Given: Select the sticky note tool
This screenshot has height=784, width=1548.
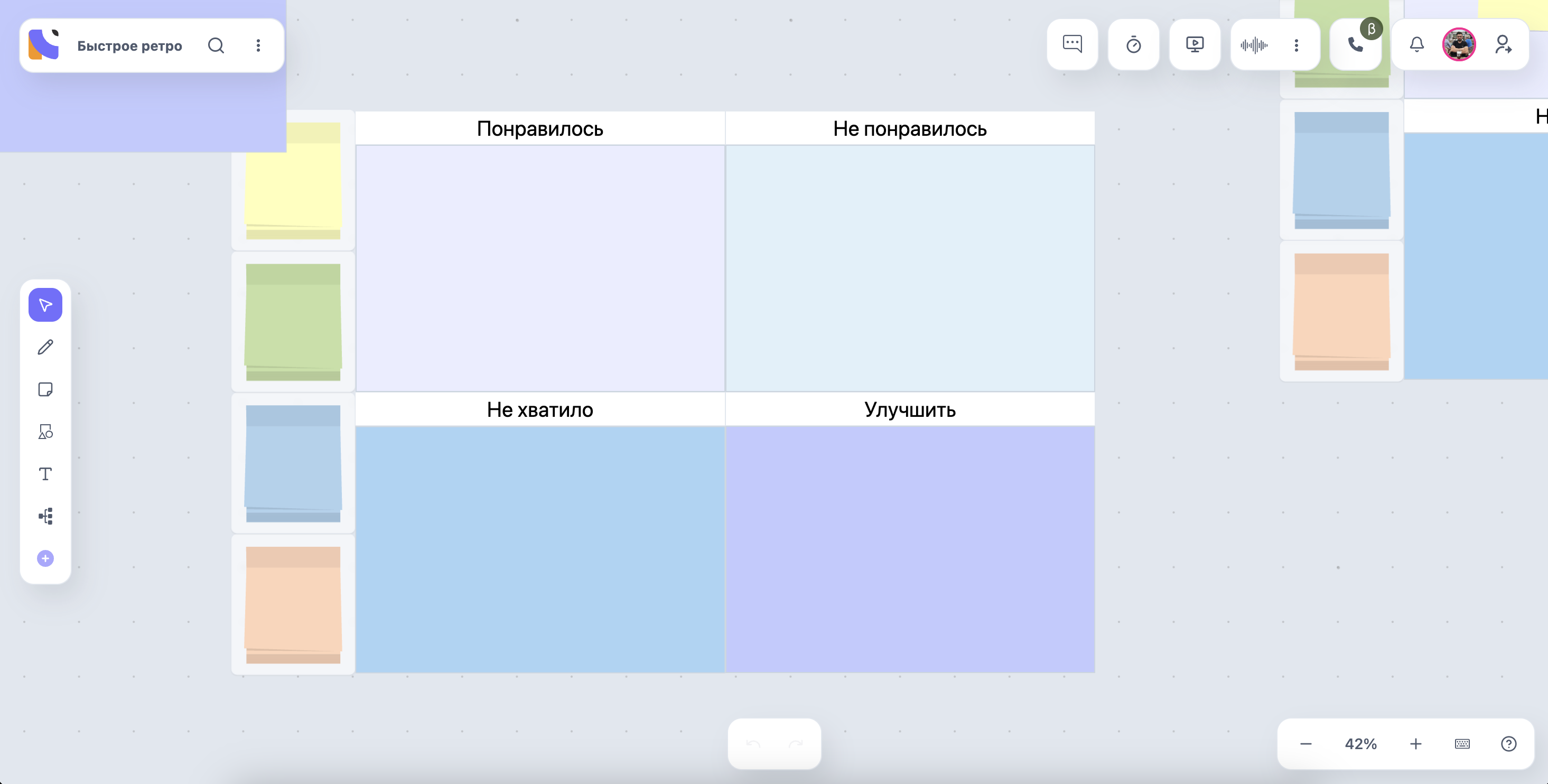Looking at the screenshot, I should coord(45,389).
